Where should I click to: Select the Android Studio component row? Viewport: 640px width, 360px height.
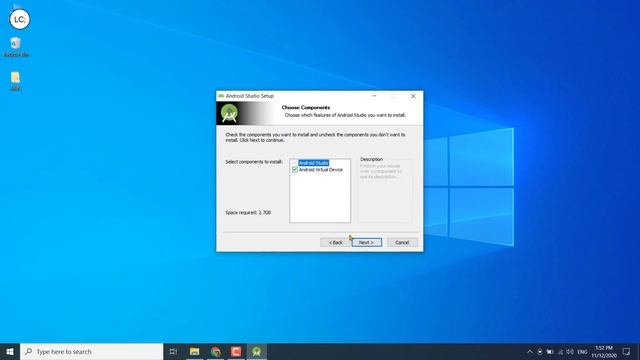pyautogui.click(x=313, y=163)
